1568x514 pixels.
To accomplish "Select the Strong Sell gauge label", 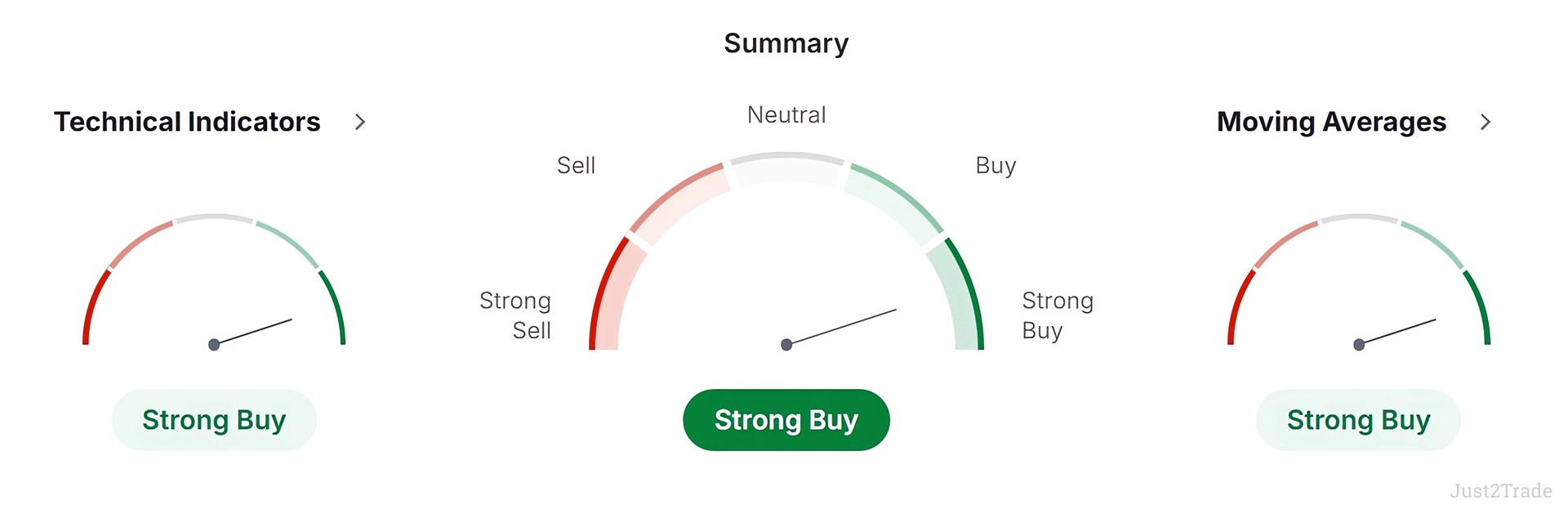I will 515,315.
